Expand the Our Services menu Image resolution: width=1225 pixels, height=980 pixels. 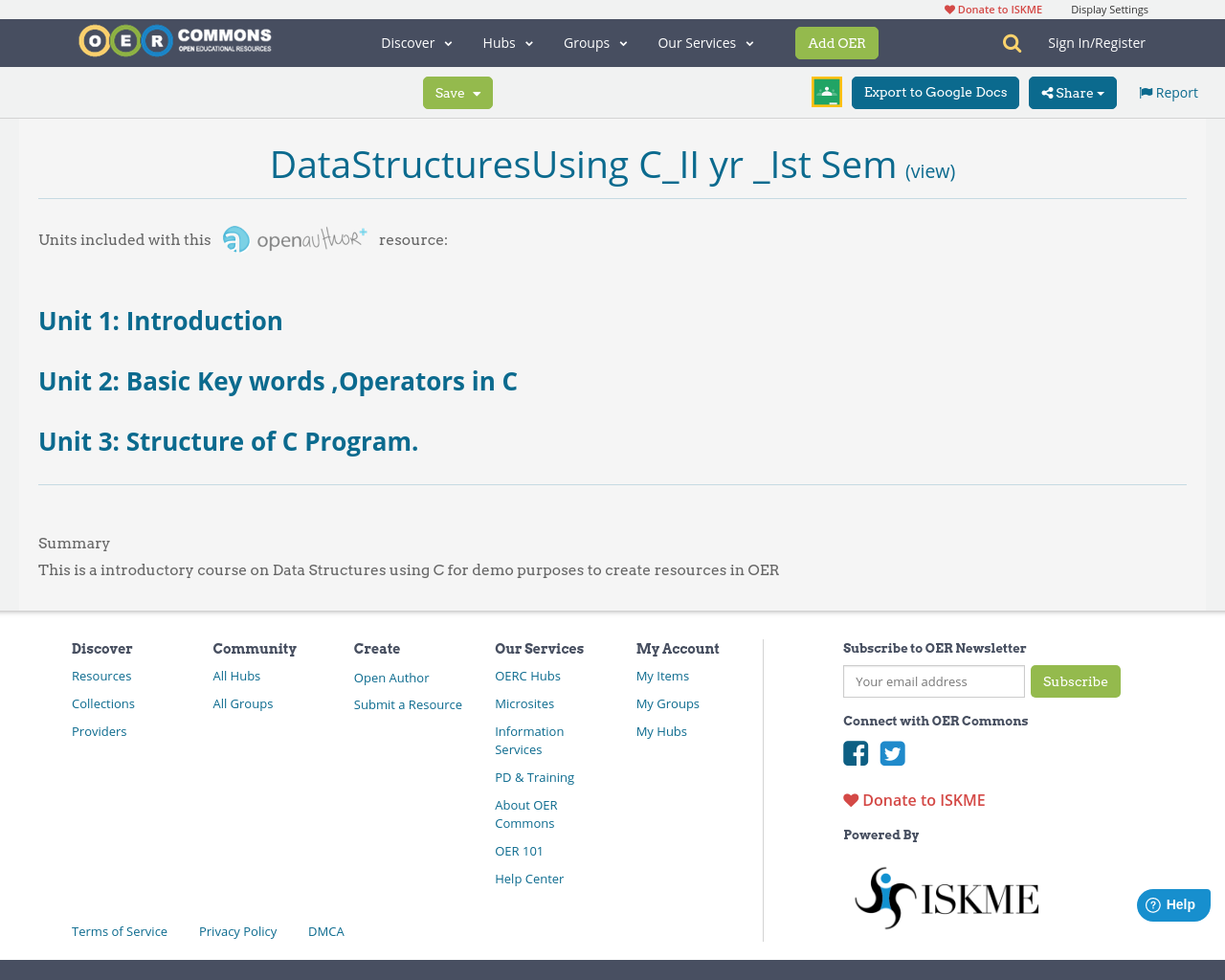[706, 43]
